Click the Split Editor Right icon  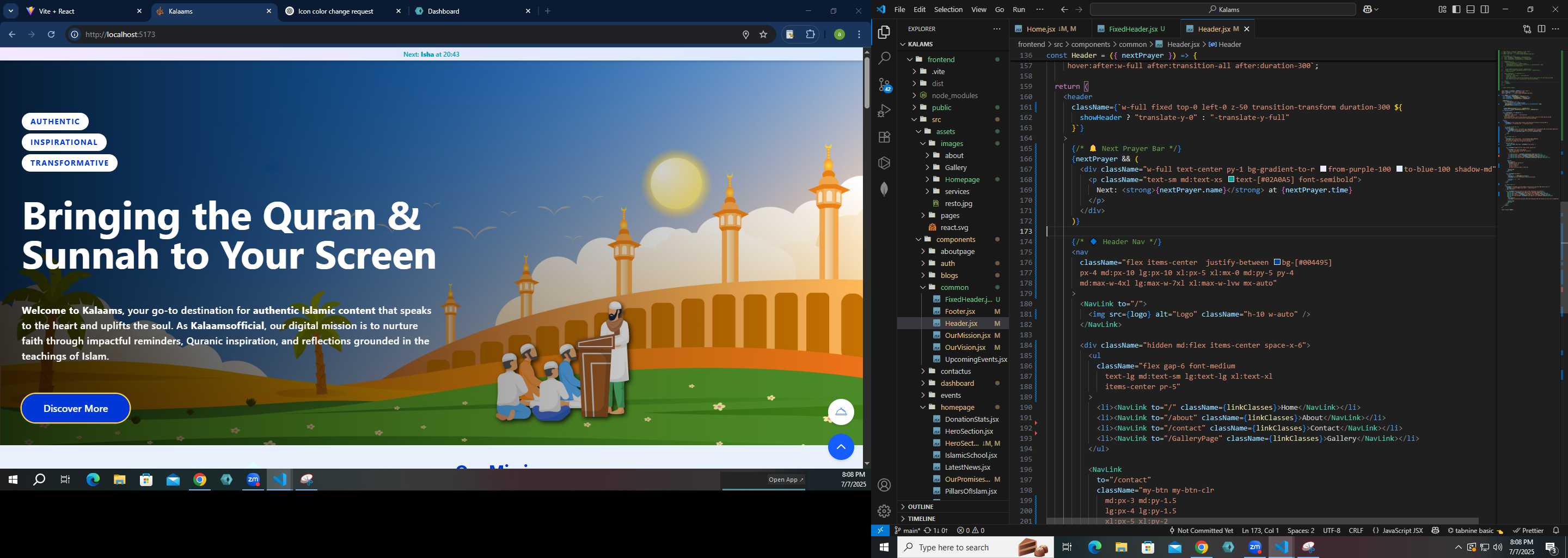coord(1541,29)
